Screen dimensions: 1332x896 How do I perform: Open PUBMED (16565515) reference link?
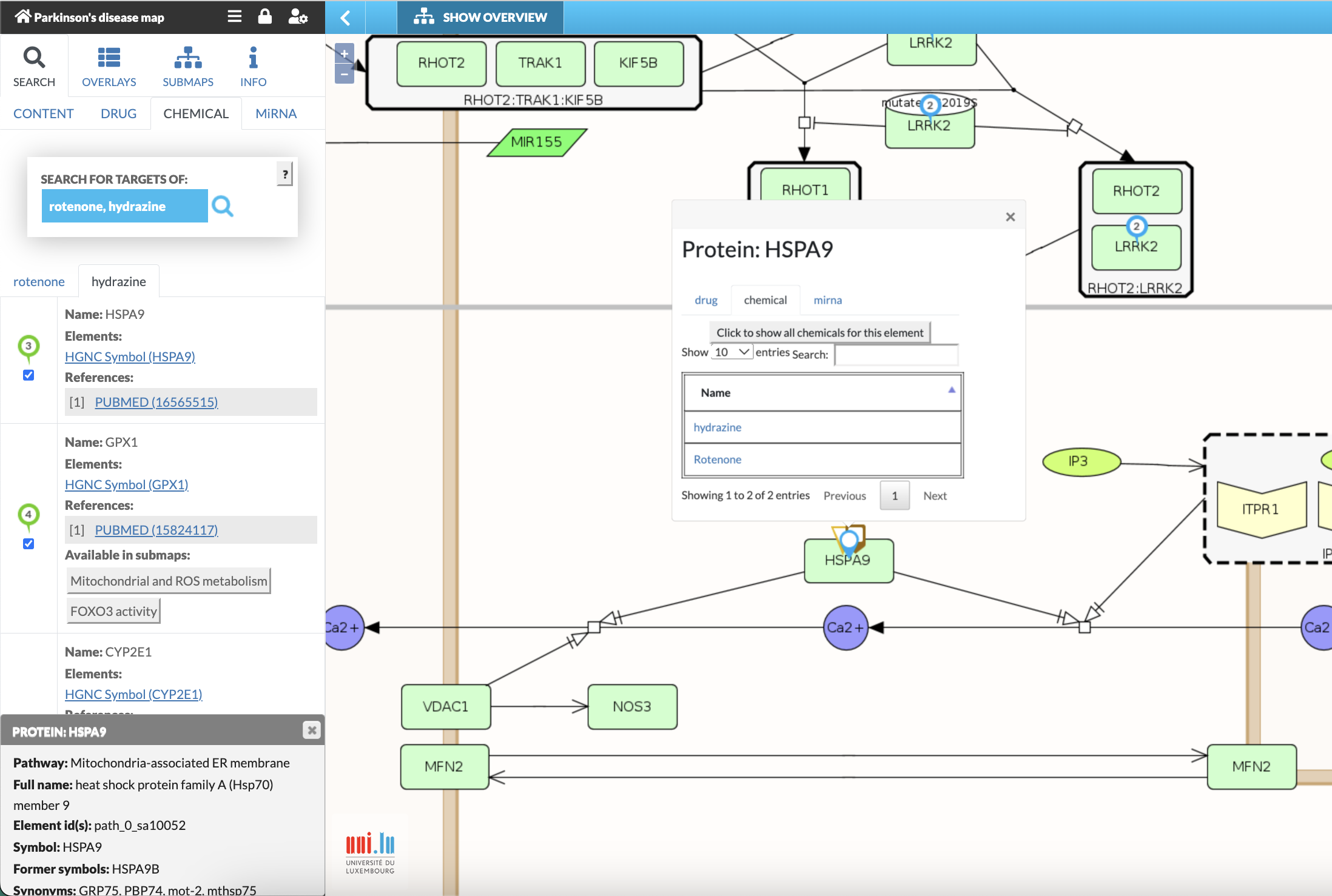[x=156, y=402]
